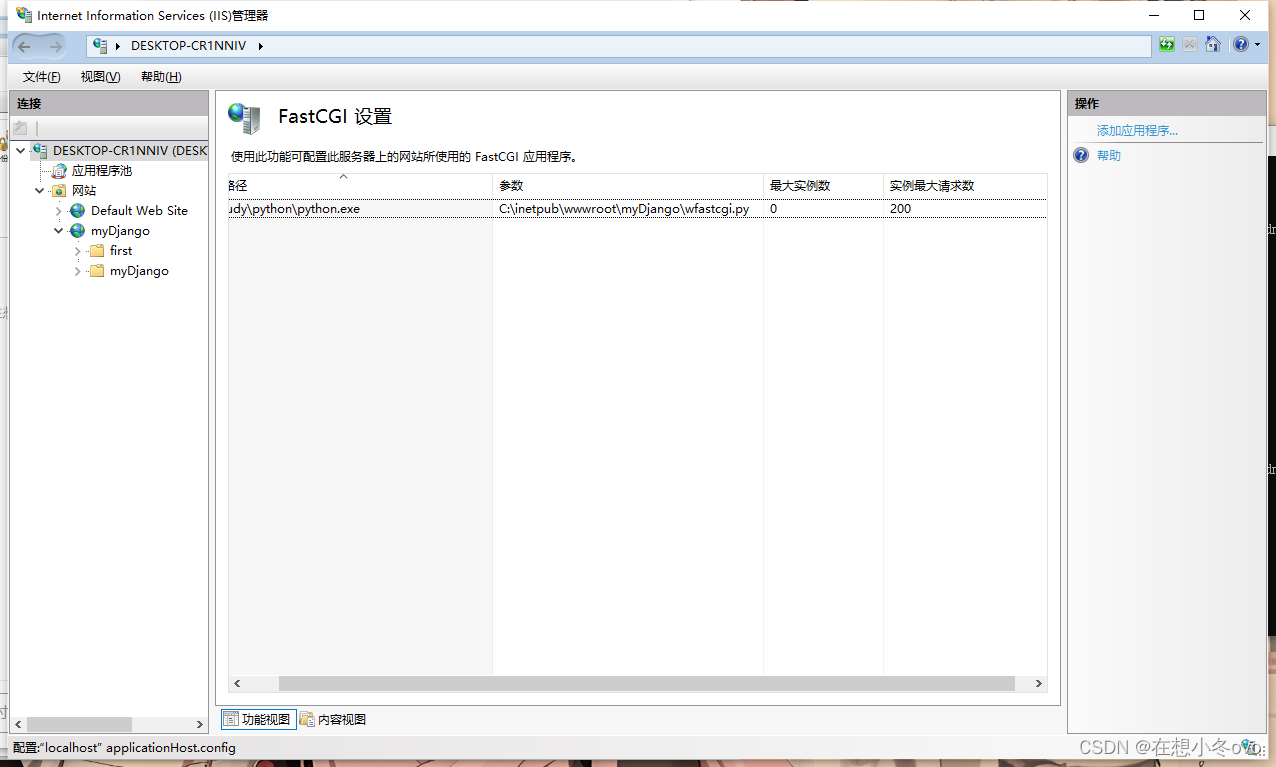
Task: Click the status bar config icon at bottom right
Action: [1251, 746]
